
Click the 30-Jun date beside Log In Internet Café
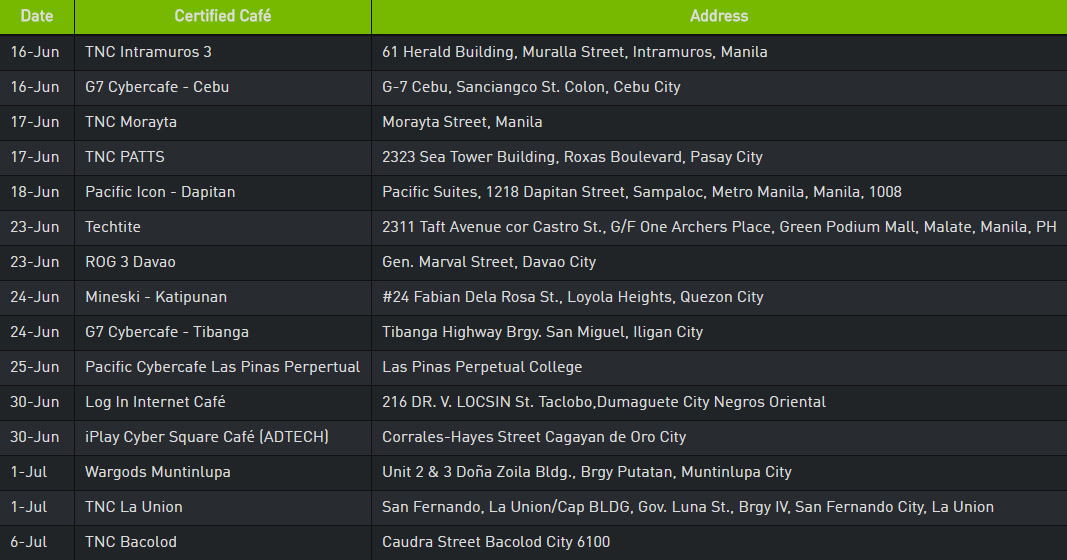(x=37, y=403)
